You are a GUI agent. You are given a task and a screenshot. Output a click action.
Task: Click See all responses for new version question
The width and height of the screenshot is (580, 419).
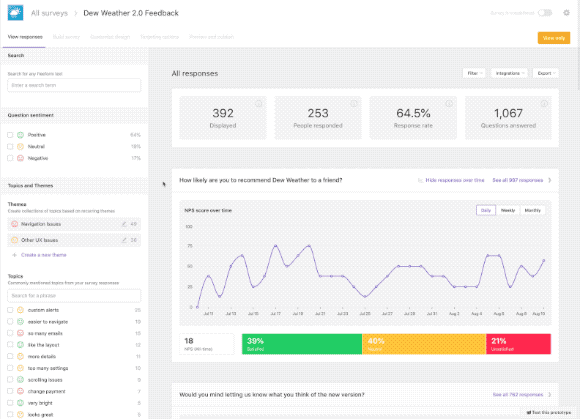click(x=517, y=395)
